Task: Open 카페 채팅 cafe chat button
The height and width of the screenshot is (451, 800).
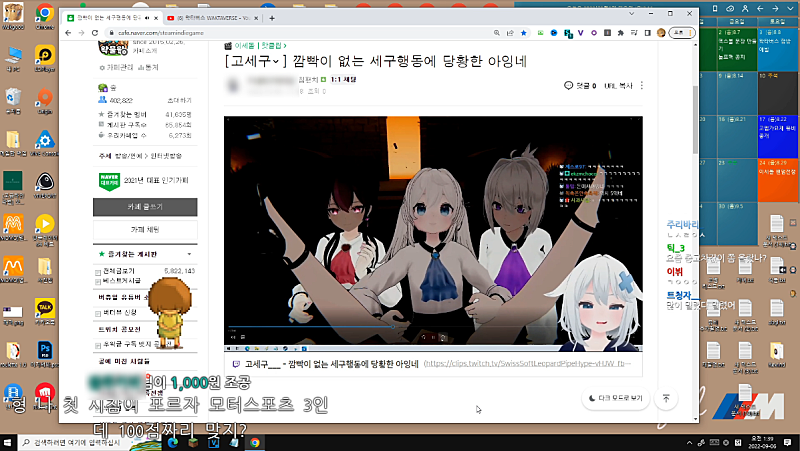Action: [x=145, y=230]
